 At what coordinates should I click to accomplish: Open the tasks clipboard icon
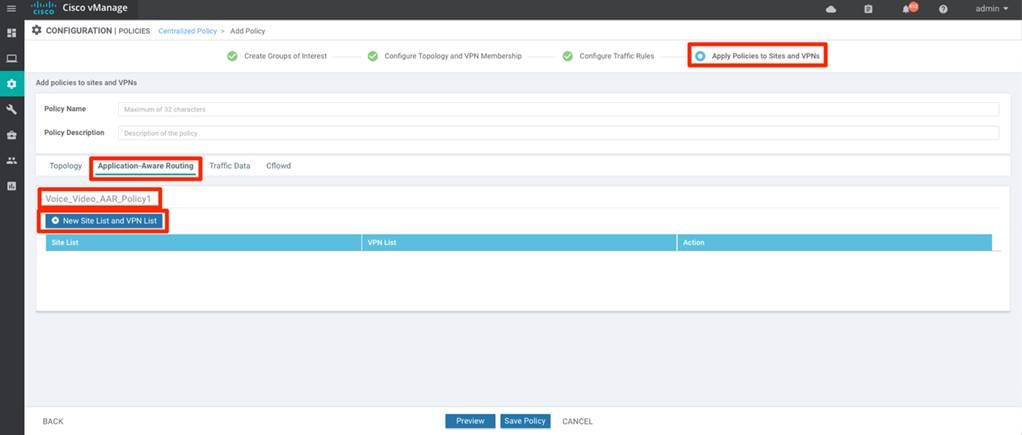point(868,9)
